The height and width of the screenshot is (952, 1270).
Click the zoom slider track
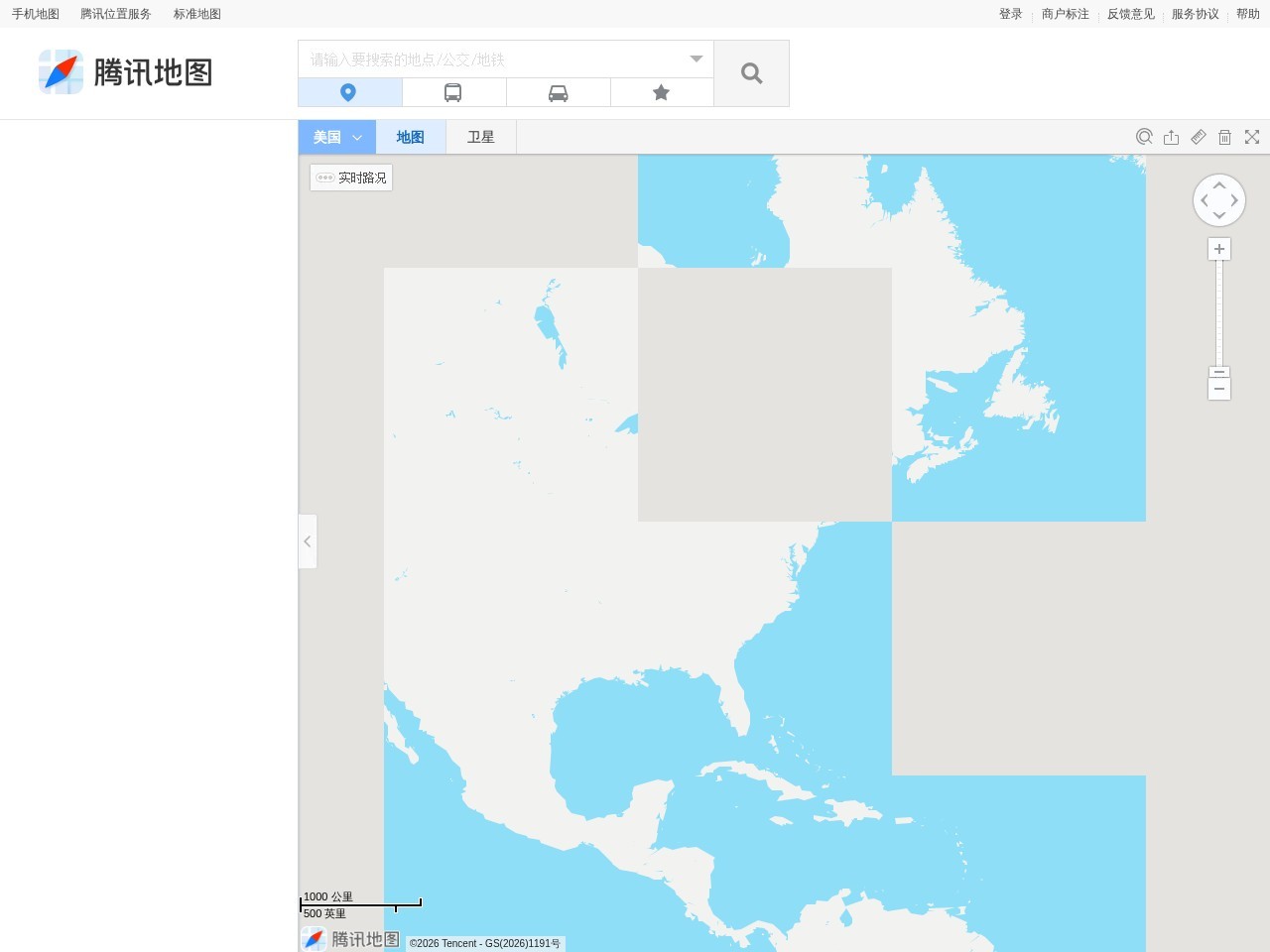point(1219,313)
